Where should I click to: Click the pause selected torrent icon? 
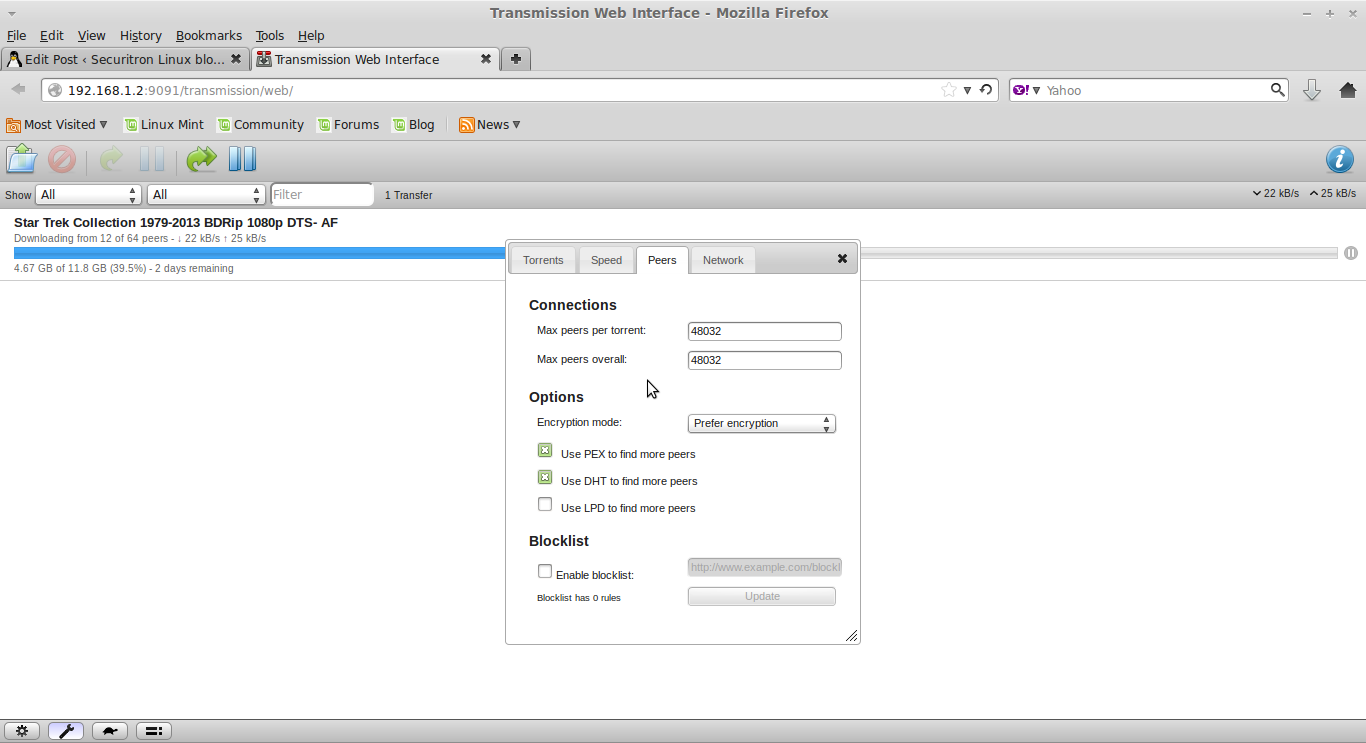pos(152,159)
